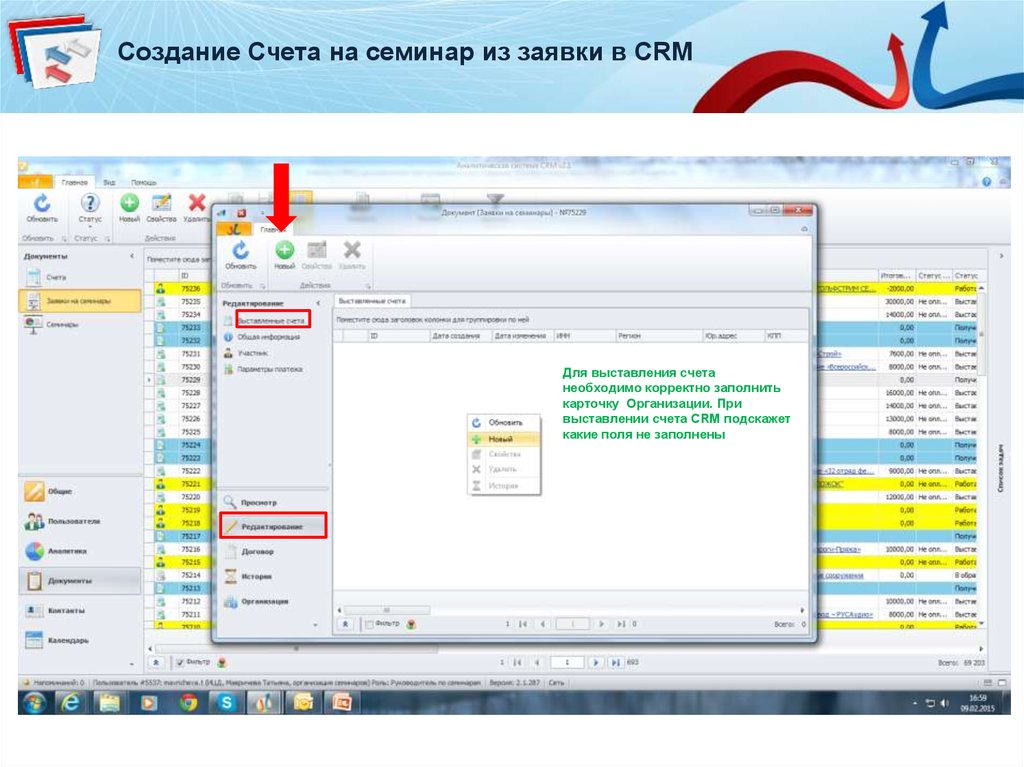This screenshot has width=1024, height=767.
Task: Choose Удалить in context menu
Action: 504,470
